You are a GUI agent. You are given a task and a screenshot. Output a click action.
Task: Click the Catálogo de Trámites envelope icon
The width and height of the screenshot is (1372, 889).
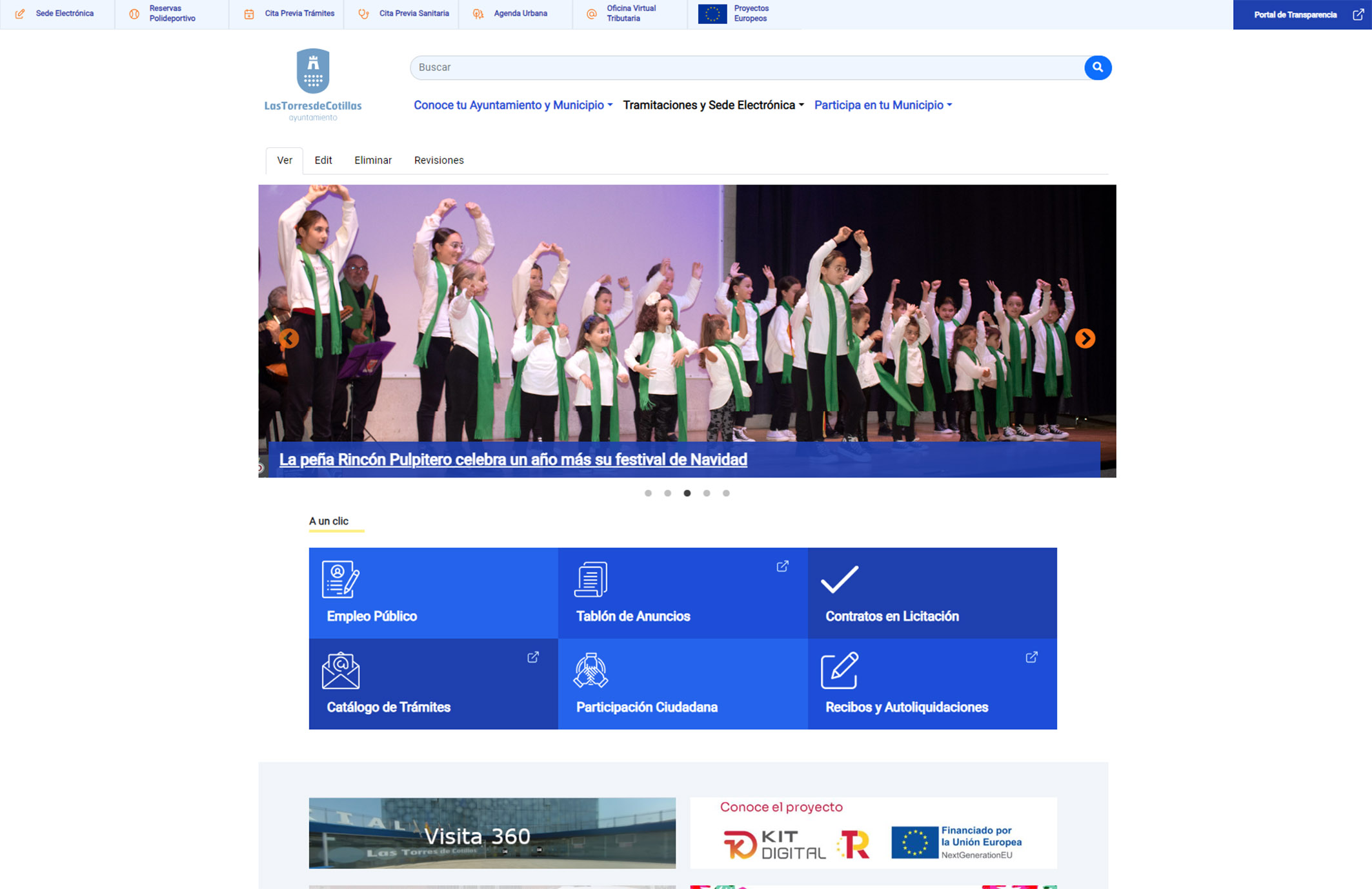click(x=340, y=670)
